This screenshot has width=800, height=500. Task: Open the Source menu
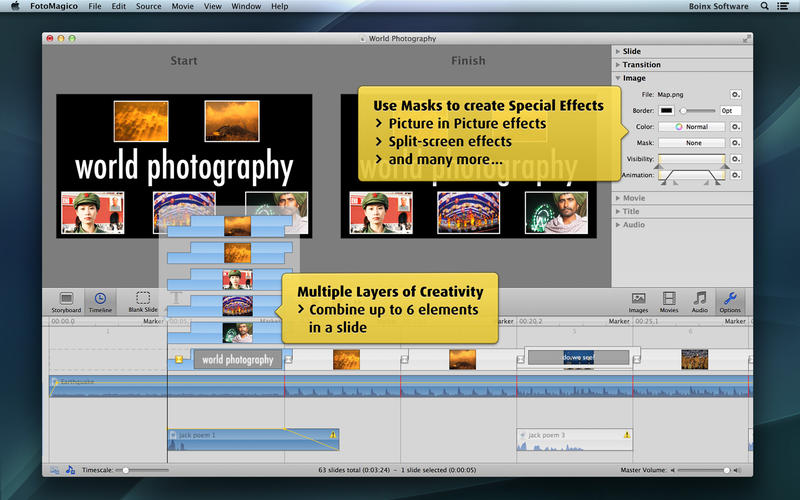point(148,6)
